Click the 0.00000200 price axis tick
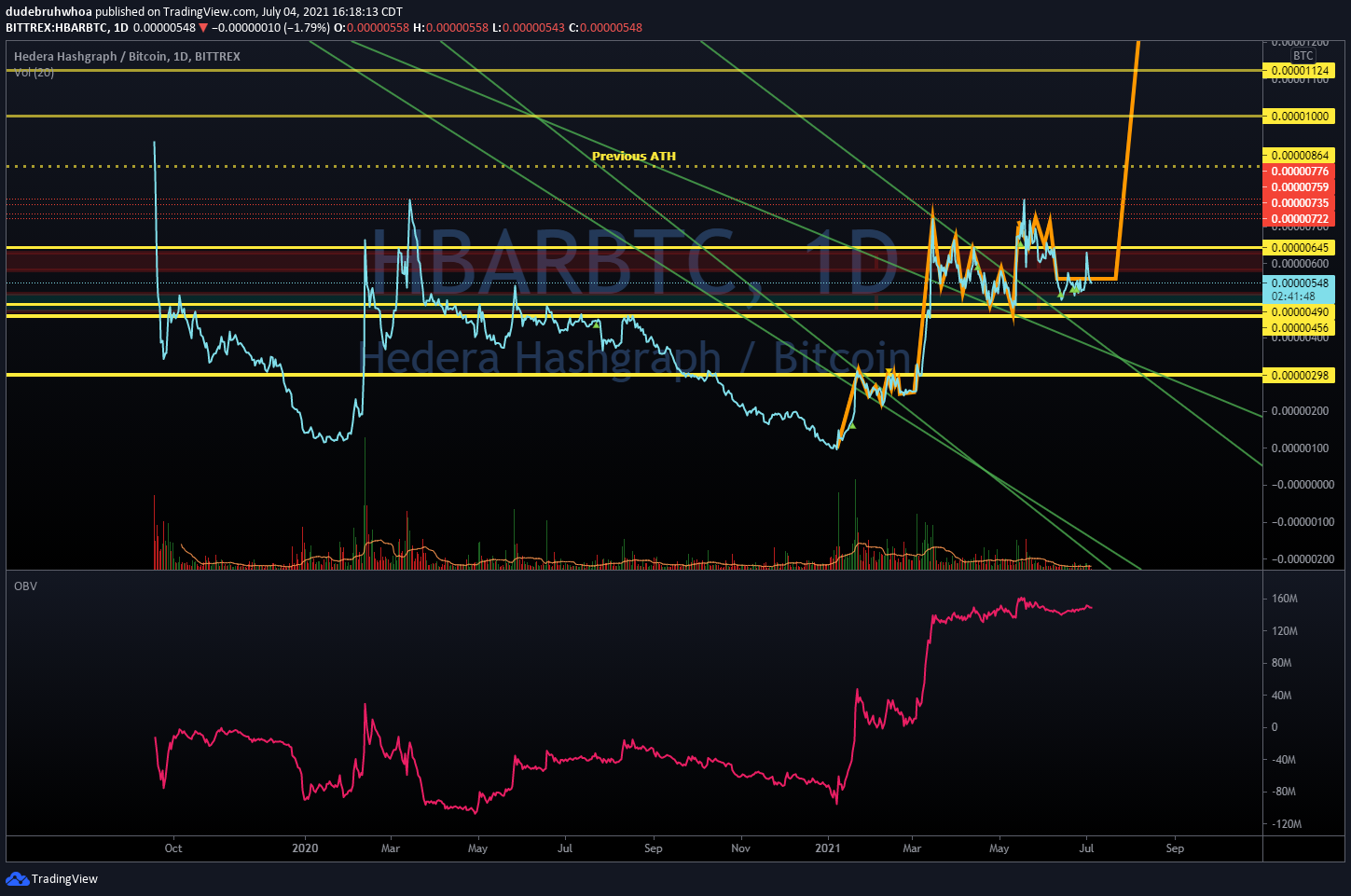1351x896 pixels. pos(1300,411)
